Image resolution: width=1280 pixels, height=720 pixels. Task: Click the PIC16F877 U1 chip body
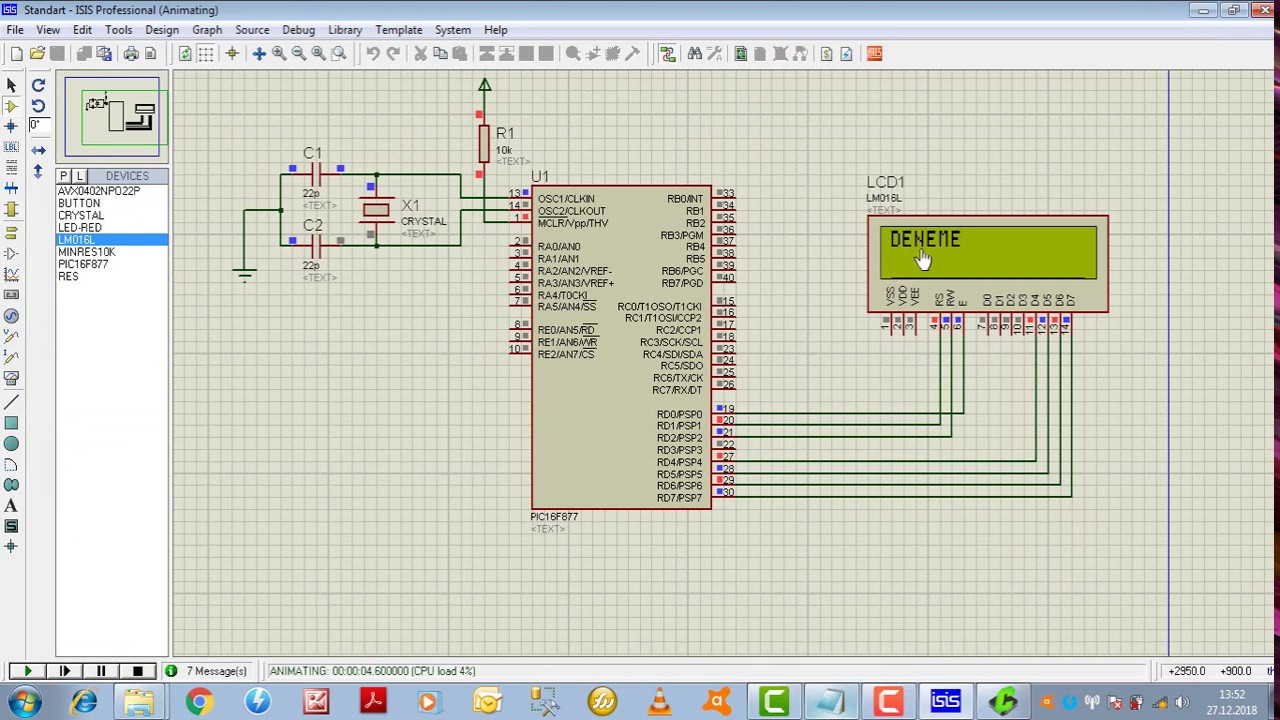tap(621, 347)
